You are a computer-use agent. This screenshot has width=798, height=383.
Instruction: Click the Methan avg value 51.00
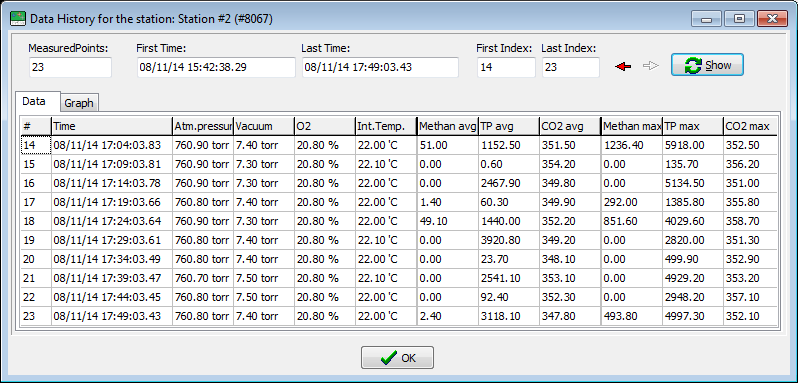point(447,145)
